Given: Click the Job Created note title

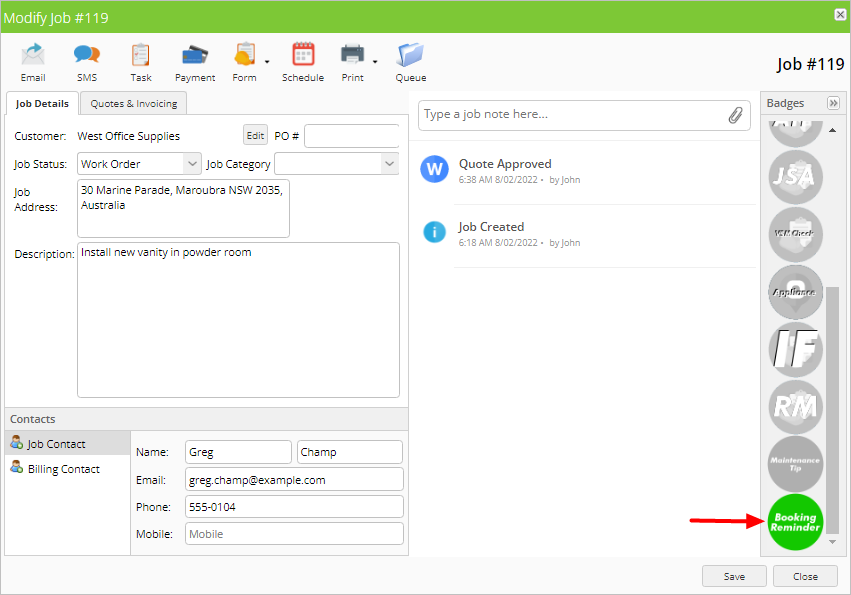Looking at the screenshot, I should click(491, 226).
